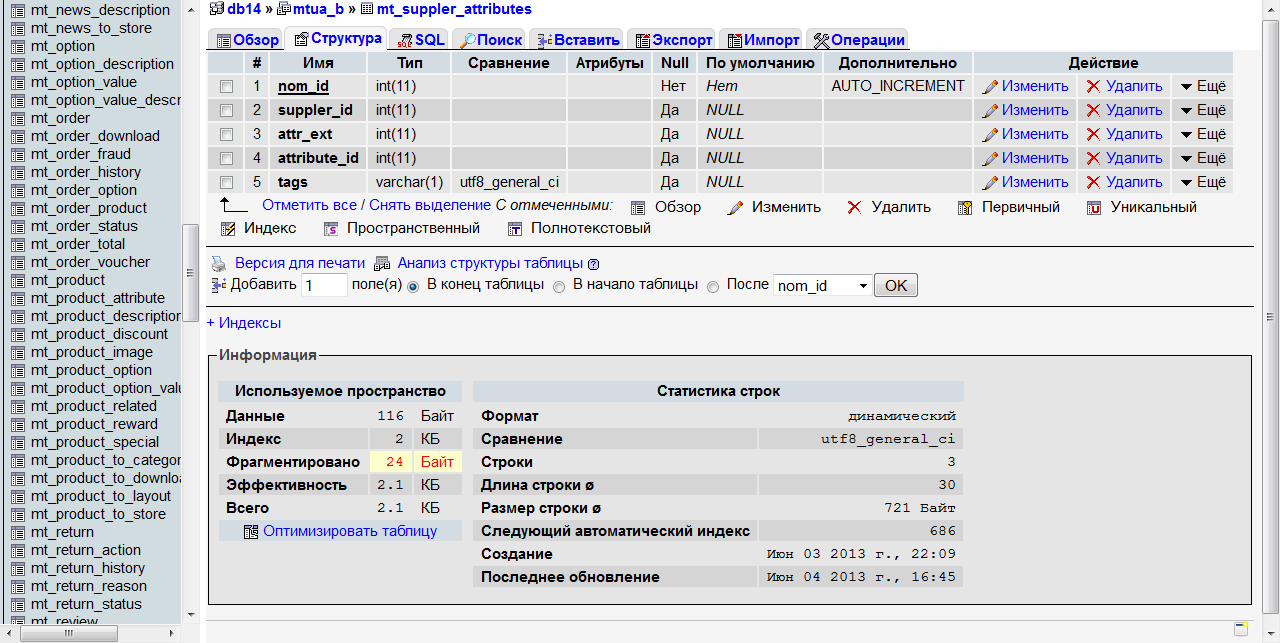This screenshot has height=643, width=1280.
Task: Open Ещё dropdown for attribute_id row
Action: (1203, 158)
